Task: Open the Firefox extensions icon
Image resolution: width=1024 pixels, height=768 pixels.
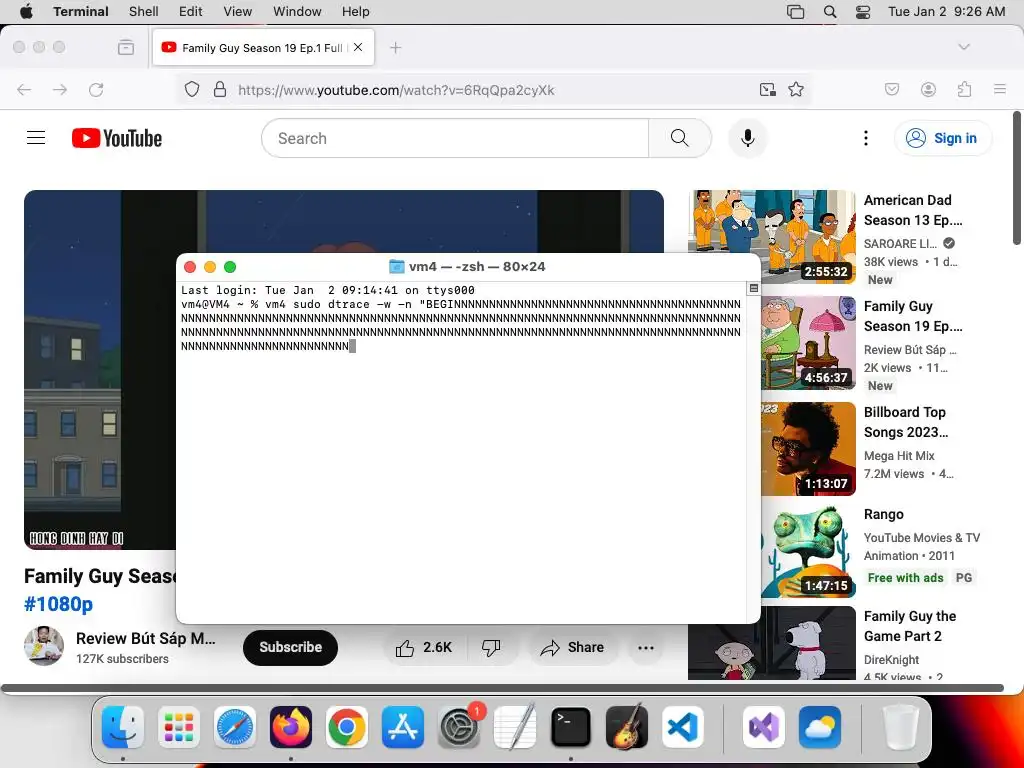Action: [x=965, y=89]
